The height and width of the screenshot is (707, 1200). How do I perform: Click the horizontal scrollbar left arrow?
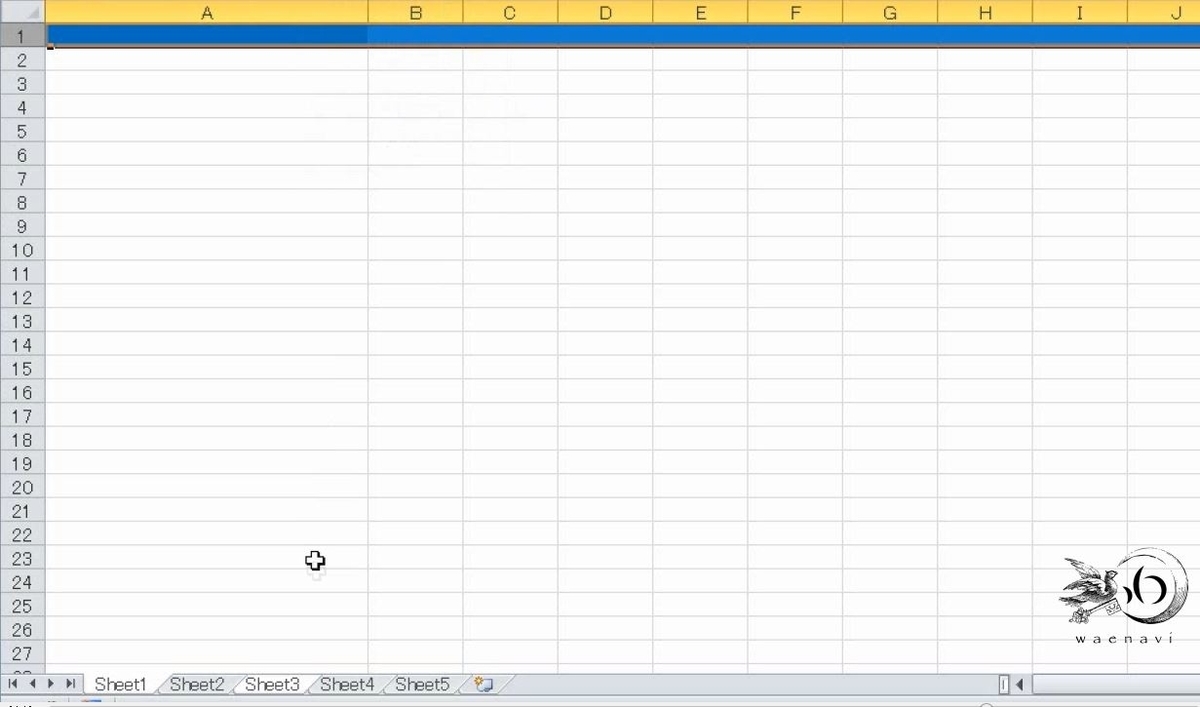[x=1020, y=685]
